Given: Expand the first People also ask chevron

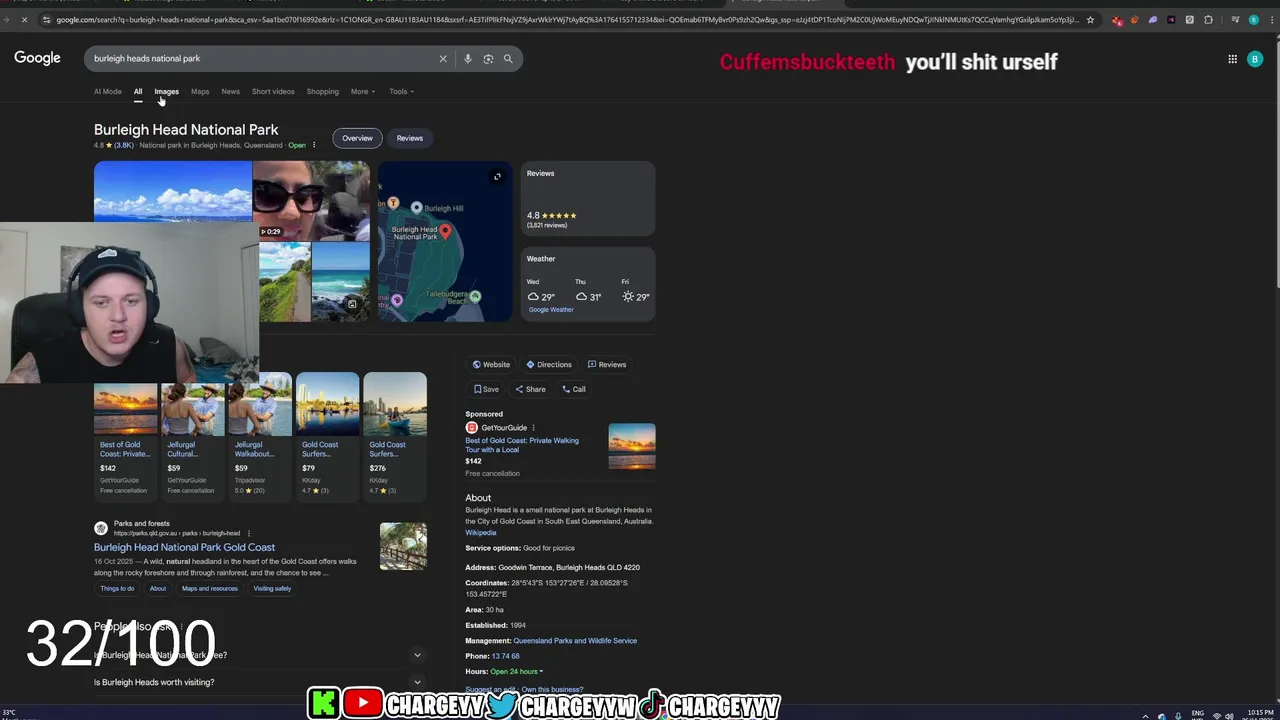Looking at the screenshot, I should click(x=417, y=655).
